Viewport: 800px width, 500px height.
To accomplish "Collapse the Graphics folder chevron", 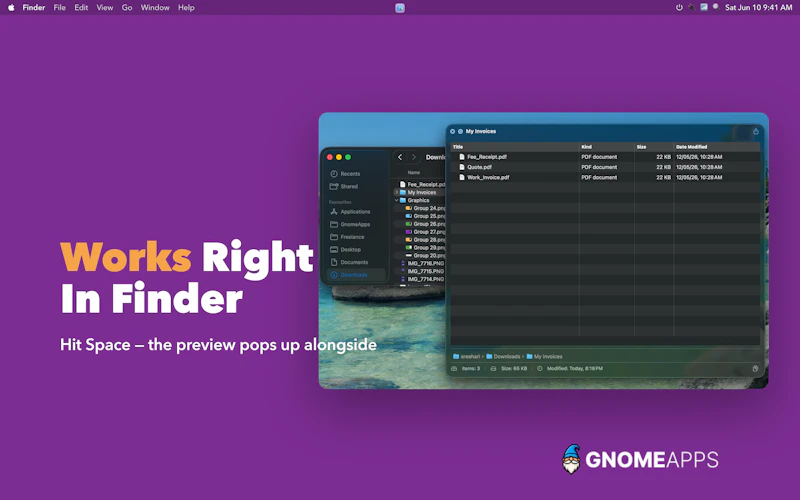I will tap(396, 201).
